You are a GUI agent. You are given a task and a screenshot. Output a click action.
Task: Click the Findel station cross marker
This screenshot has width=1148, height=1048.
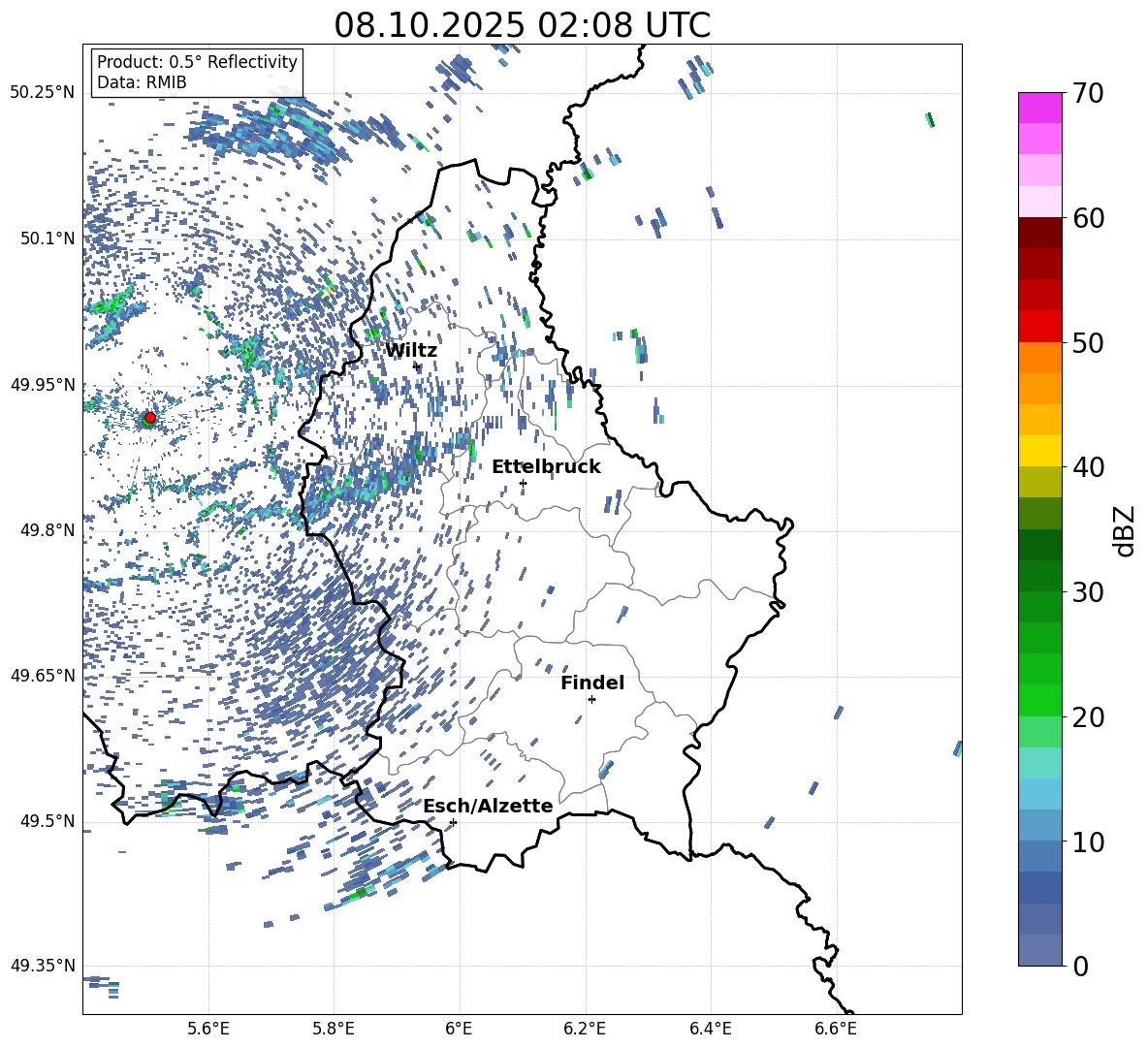coord(591,700)
